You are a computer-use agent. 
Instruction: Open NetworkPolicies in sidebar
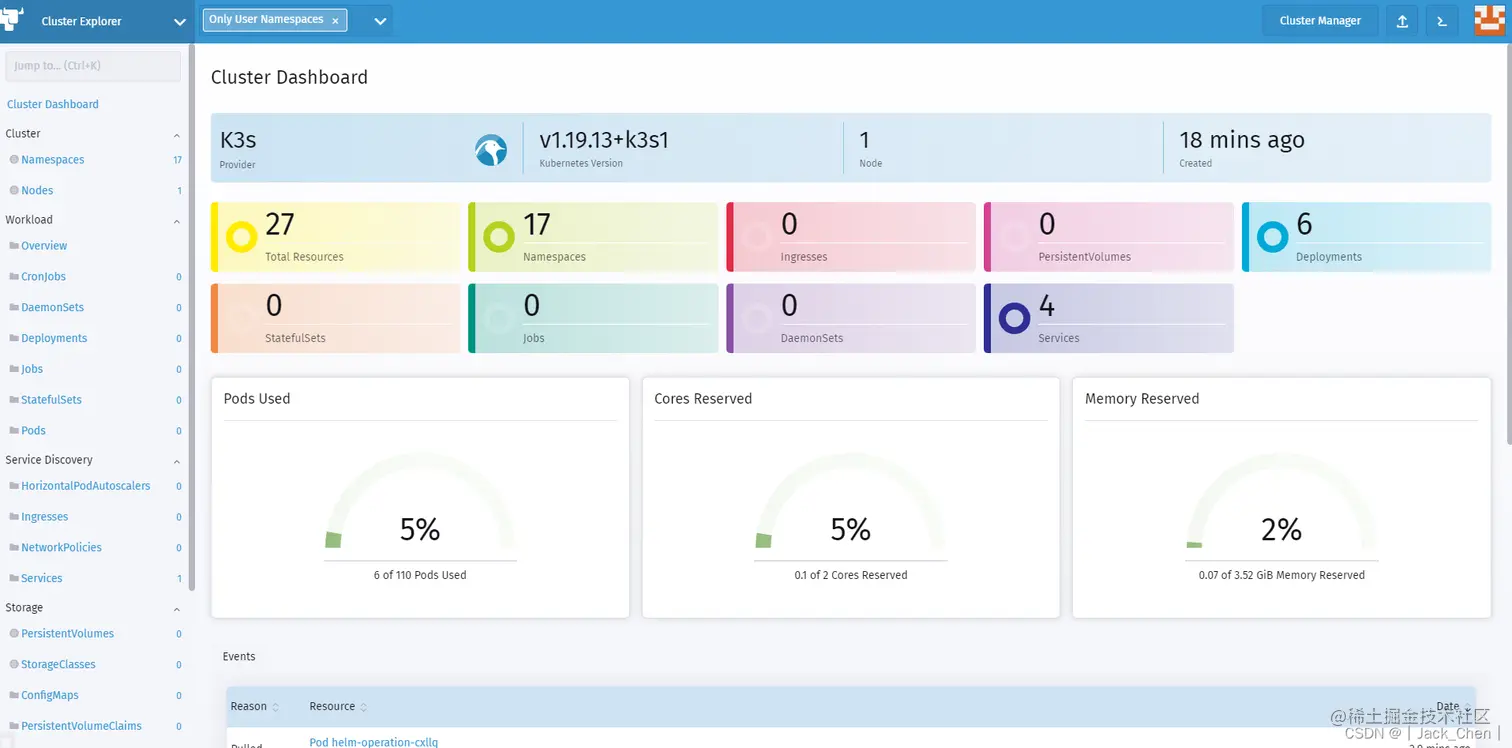(61, 548)
